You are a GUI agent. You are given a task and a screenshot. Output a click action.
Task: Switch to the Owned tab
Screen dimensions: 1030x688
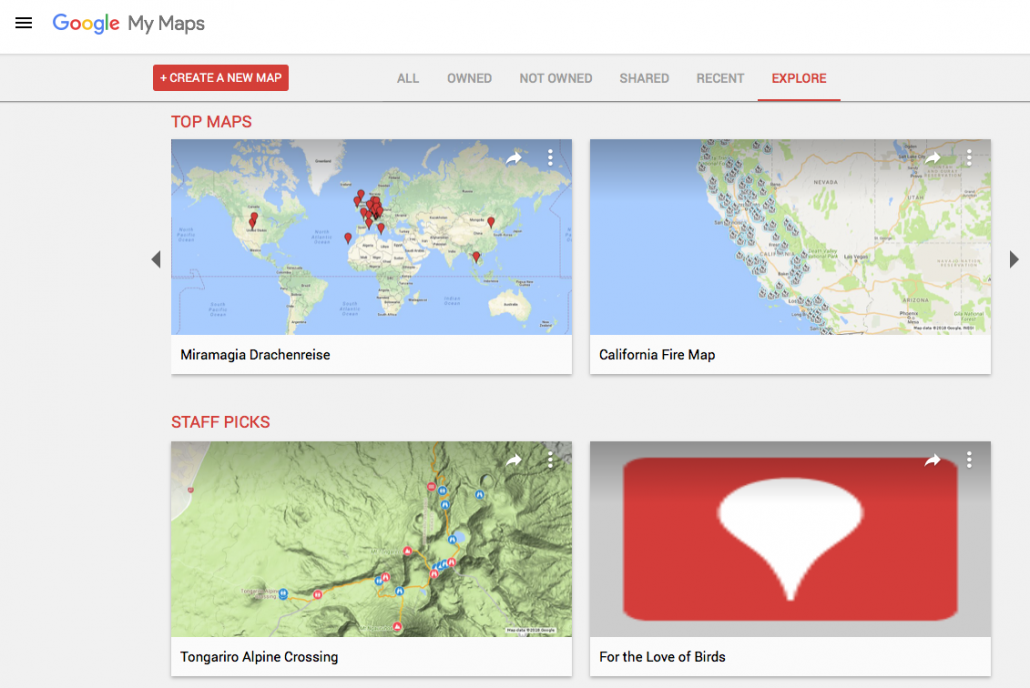click(x=469, y=78)
